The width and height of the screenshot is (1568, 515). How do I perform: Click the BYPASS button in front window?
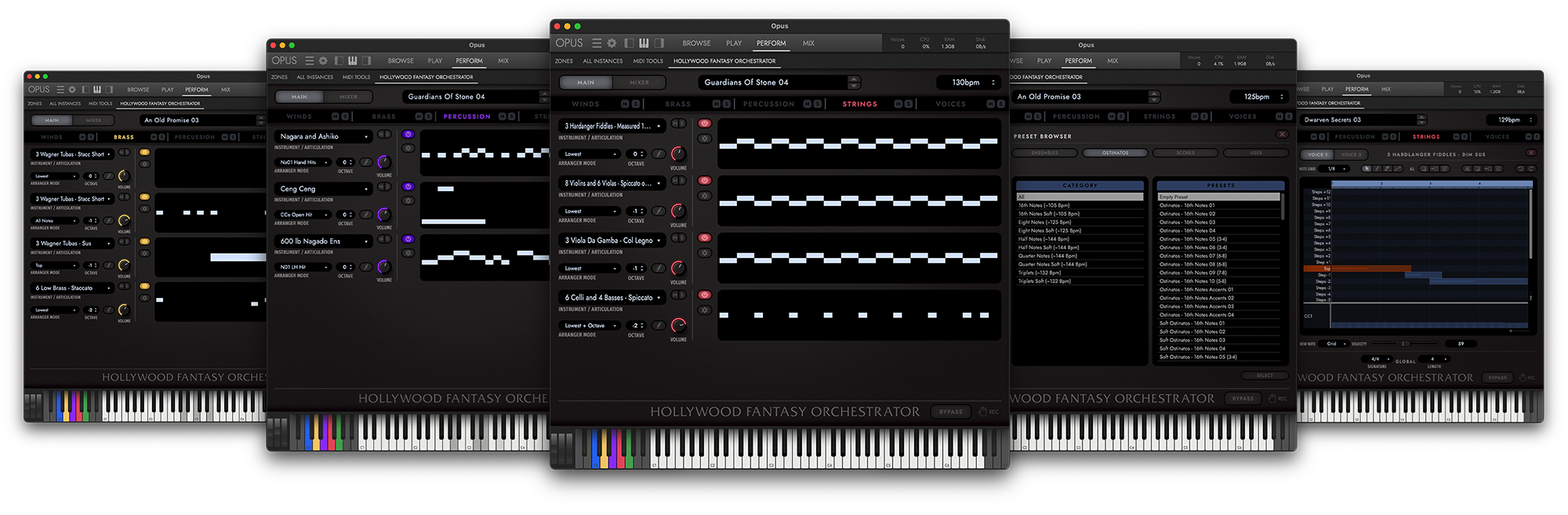pyautogui.click(x=951, y=412)
